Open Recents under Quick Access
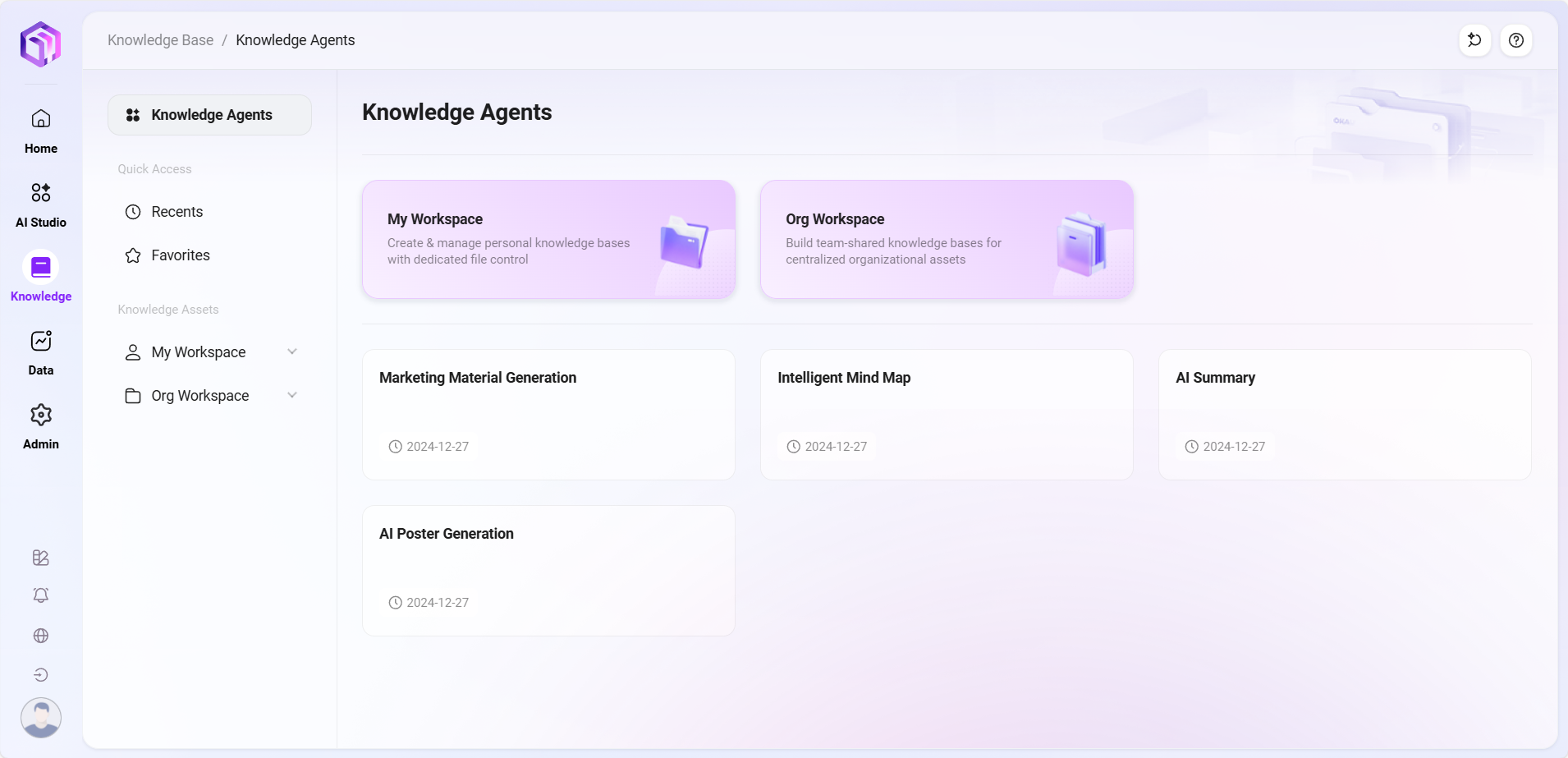Viewport: 1568px width, 758px height. (177, 212)
